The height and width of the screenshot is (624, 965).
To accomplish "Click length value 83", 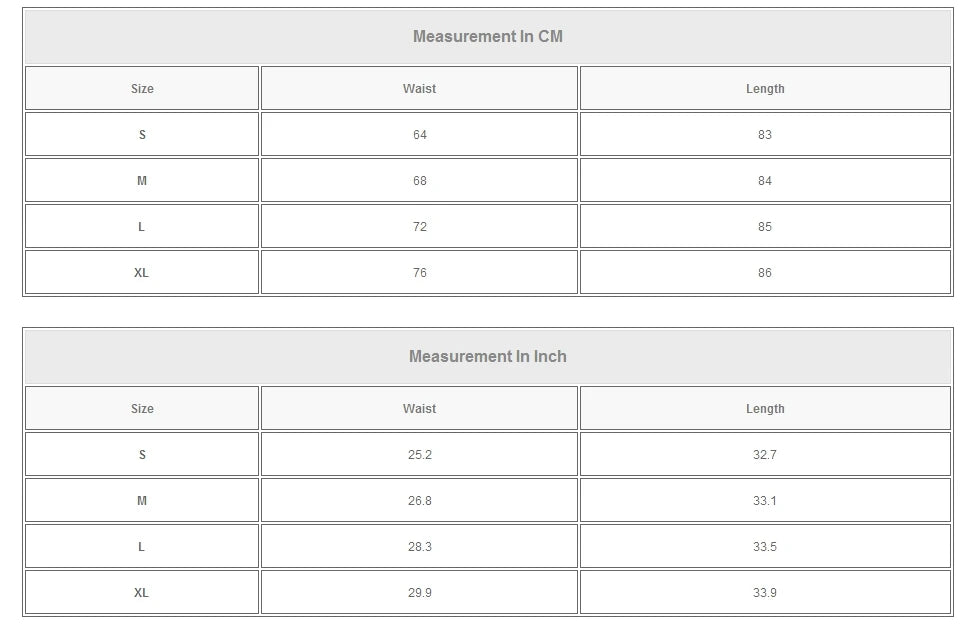I will [x=765, y=135].
